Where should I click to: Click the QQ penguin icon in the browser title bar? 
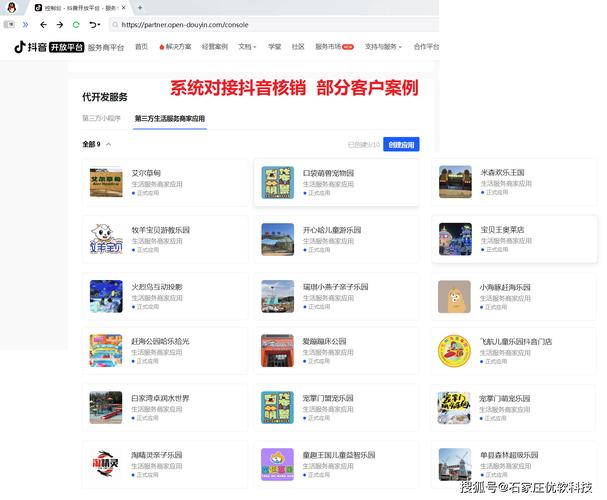(x=12, y=7)
